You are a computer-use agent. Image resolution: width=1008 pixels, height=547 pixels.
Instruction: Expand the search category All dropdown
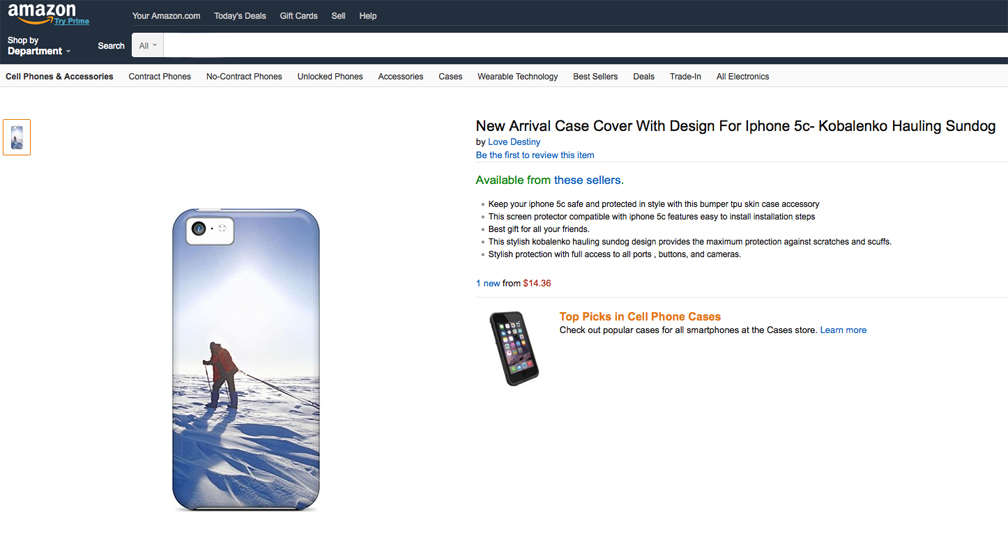149,46
